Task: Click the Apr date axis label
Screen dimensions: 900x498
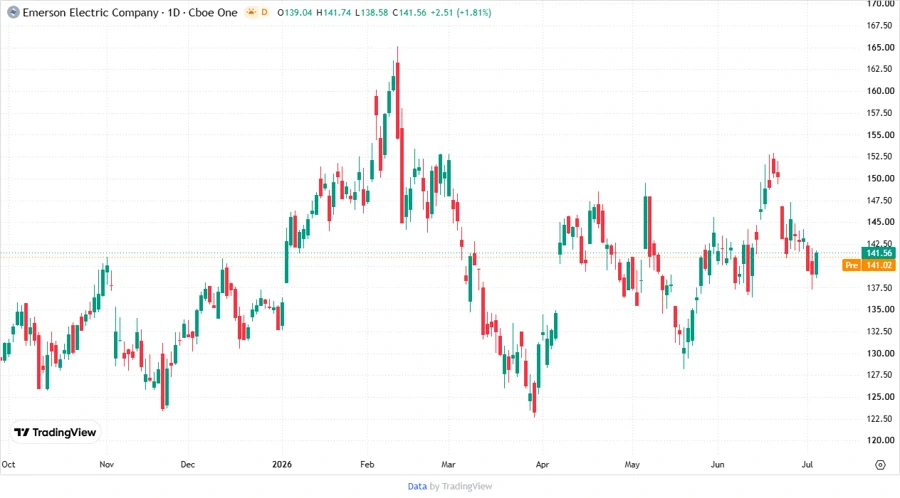Action: click(x=542, y=464)
